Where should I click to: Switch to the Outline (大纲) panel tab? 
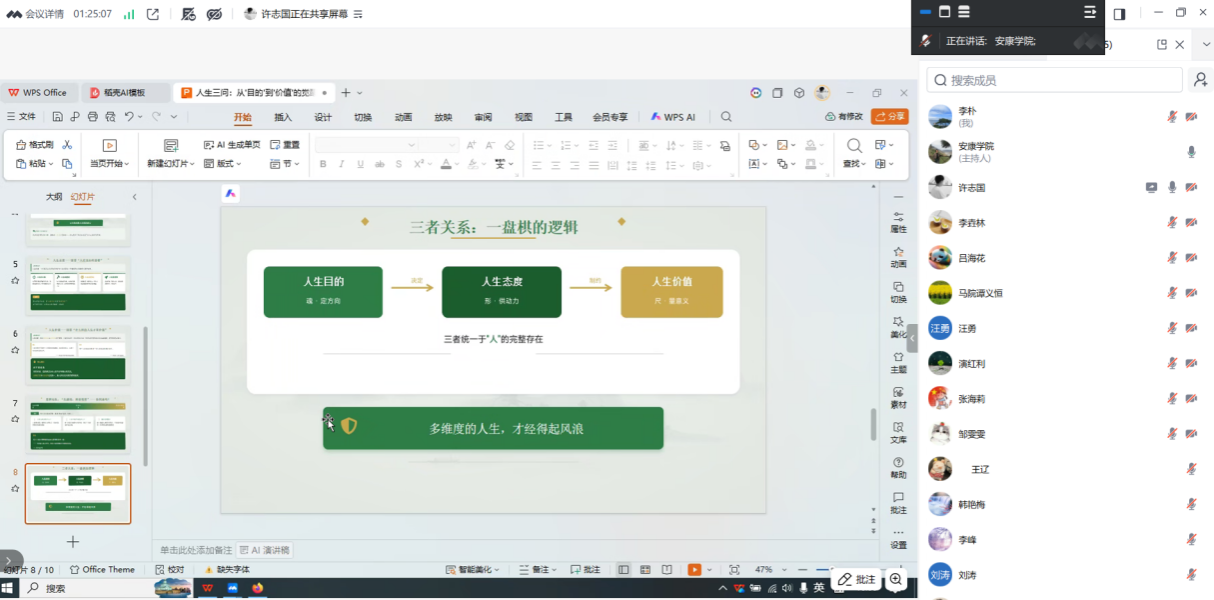click(x=54, y=197)
